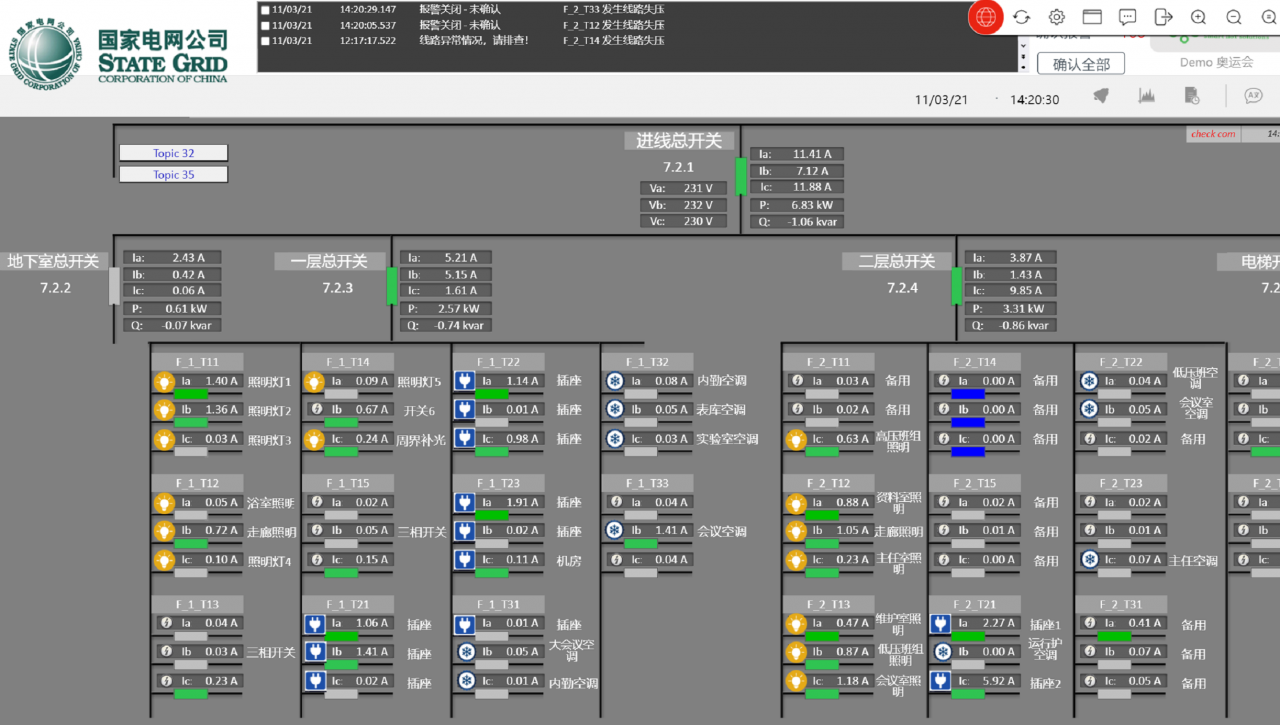Click the green 进线总开关 breaker indicator
The height and width of the screenshot is (725, 1280).
pyautogui.click(x=741, y=176)
